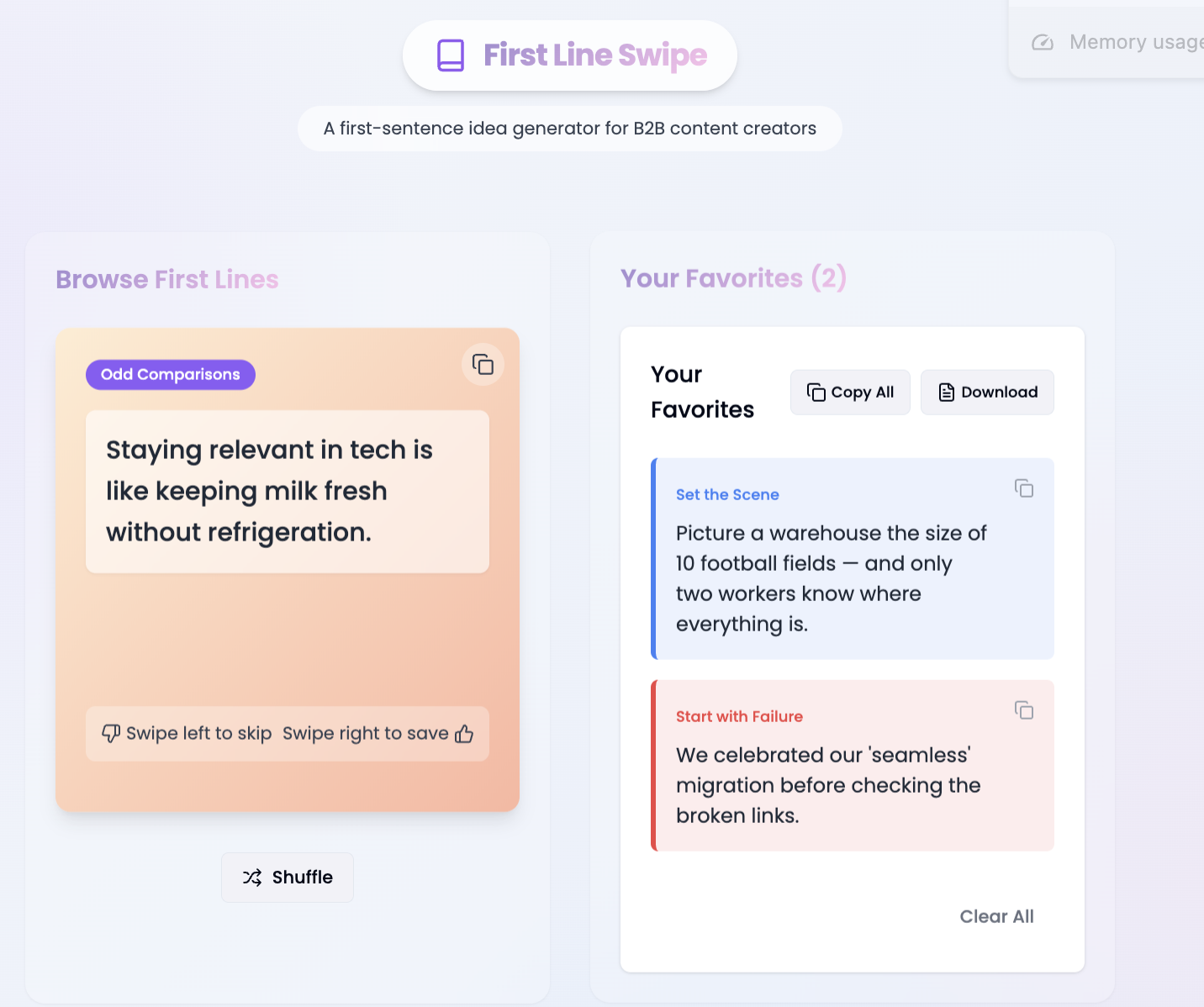Shuffle the first lines
This screenshot has height=1007, width=1204.
click(x=288, y=878)
